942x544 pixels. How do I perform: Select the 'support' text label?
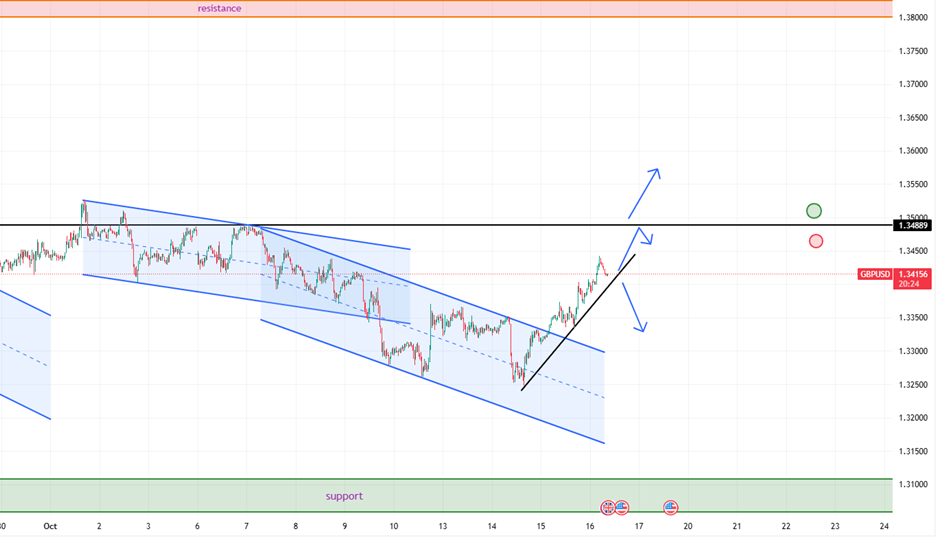click(344, 496)
